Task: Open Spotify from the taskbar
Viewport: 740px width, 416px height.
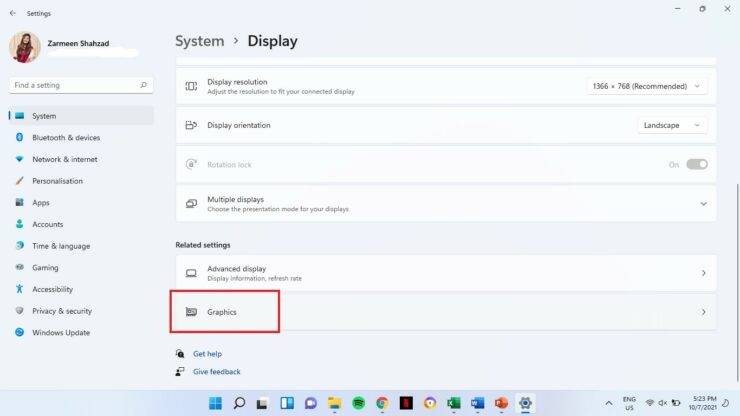Action: (358, 403)
